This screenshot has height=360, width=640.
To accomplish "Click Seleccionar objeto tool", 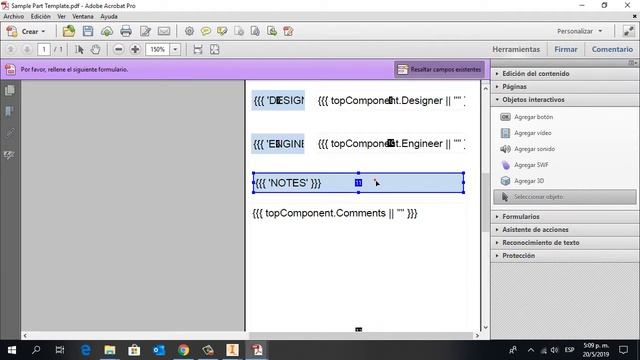I will [565, 197].
